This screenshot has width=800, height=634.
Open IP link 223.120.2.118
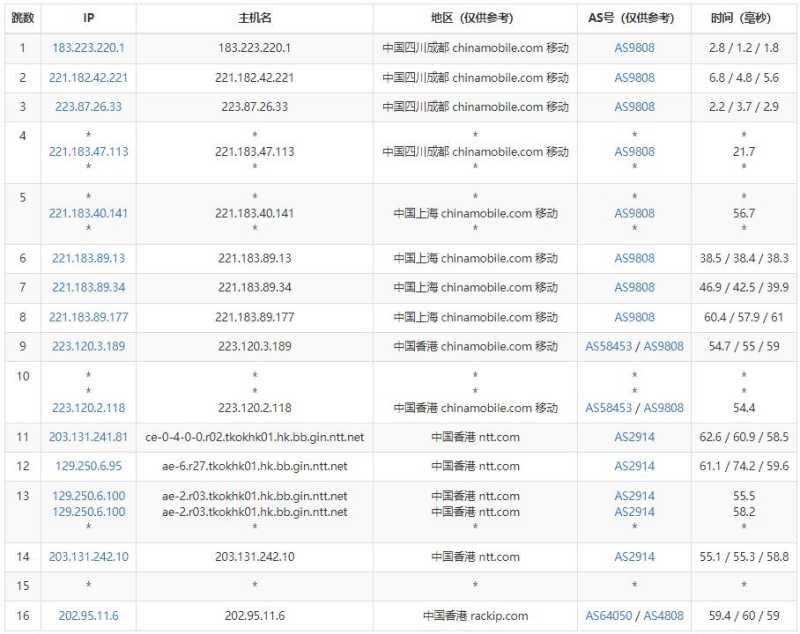(88, 408)
